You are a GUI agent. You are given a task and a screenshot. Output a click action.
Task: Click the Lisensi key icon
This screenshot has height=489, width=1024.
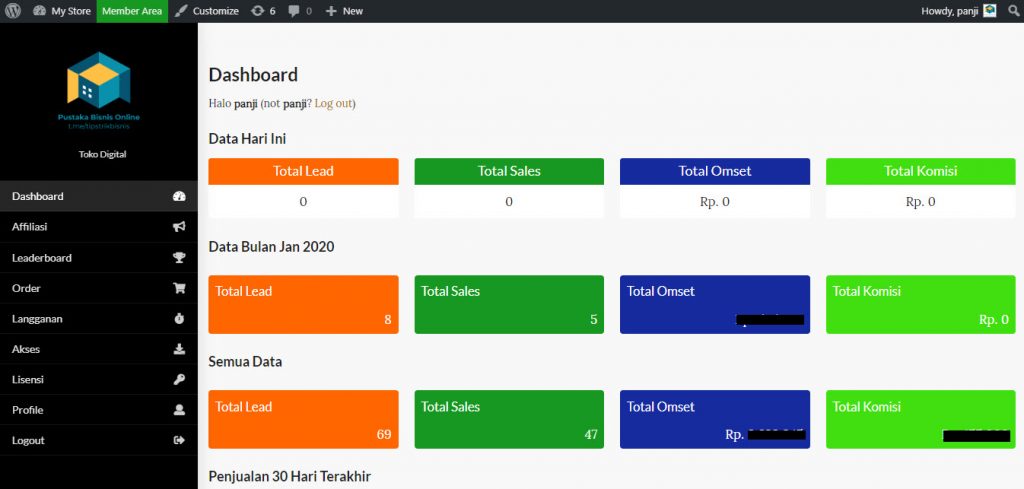pos(179,379)
